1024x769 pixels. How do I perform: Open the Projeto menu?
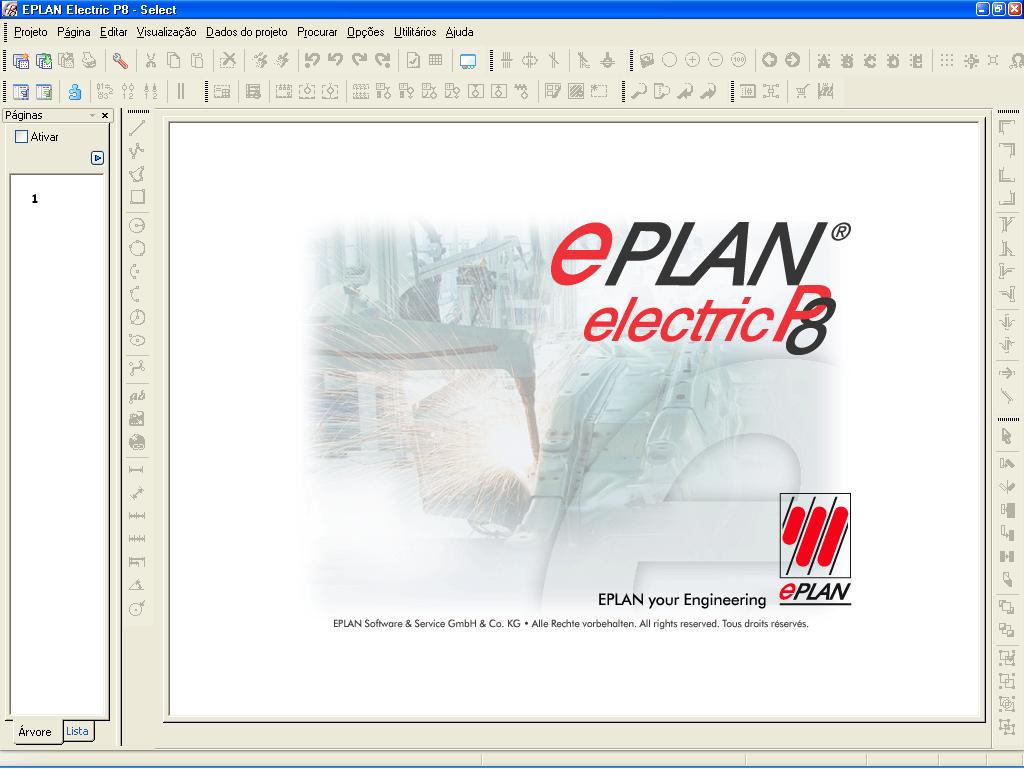31,32
